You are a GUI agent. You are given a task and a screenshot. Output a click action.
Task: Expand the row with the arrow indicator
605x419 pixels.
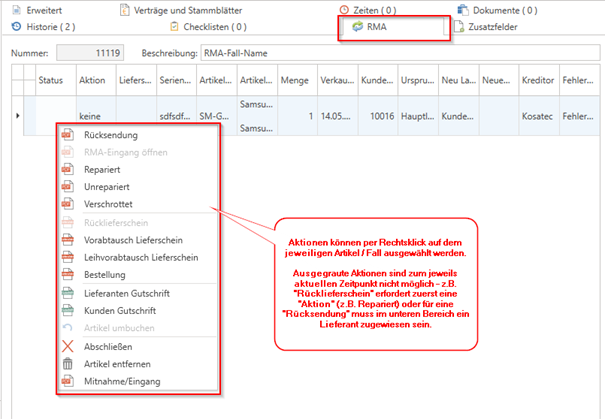(18, 117)
